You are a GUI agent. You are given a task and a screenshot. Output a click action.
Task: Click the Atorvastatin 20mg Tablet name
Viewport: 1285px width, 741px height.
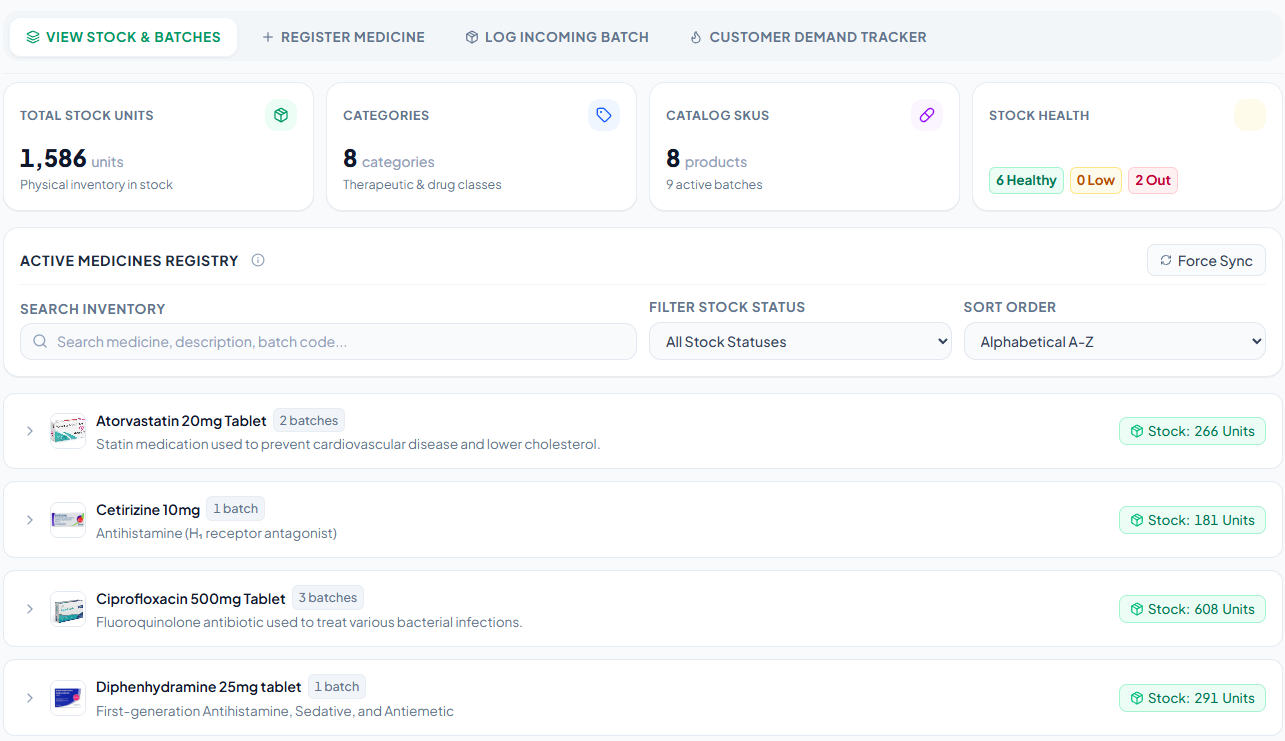point(181,421)
